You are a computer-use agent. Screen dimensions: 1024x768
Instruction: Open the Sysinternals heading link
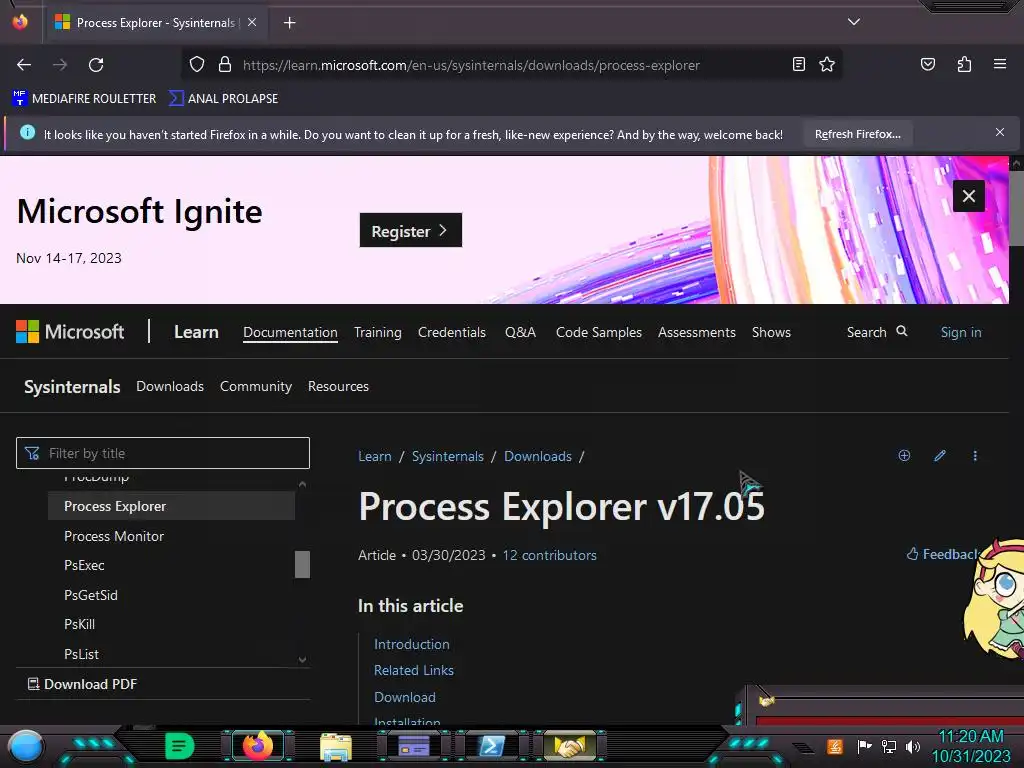[x=72, y=387]
